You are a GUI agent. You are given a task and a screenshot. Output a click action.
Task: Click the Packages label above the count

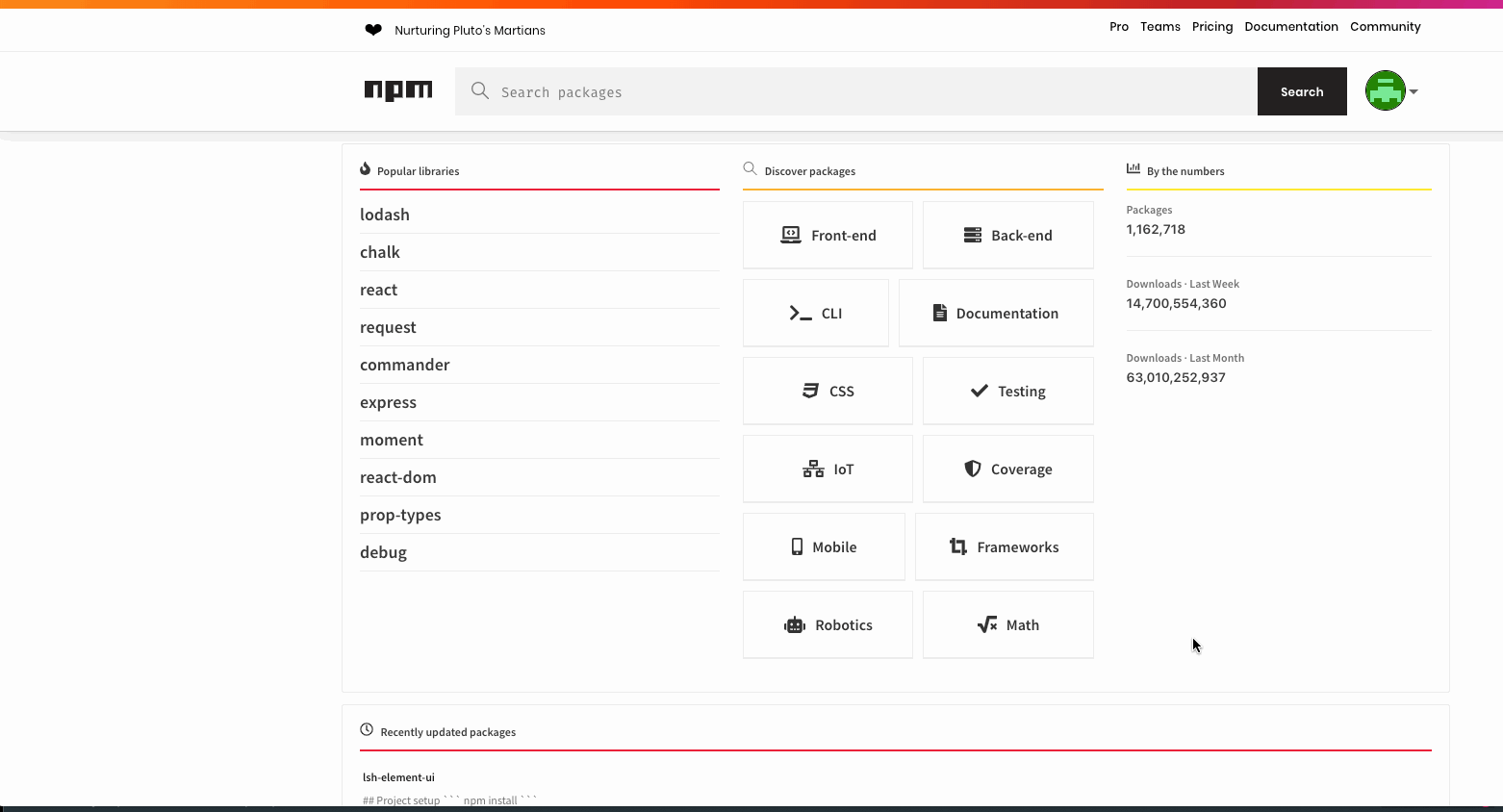1149,210
